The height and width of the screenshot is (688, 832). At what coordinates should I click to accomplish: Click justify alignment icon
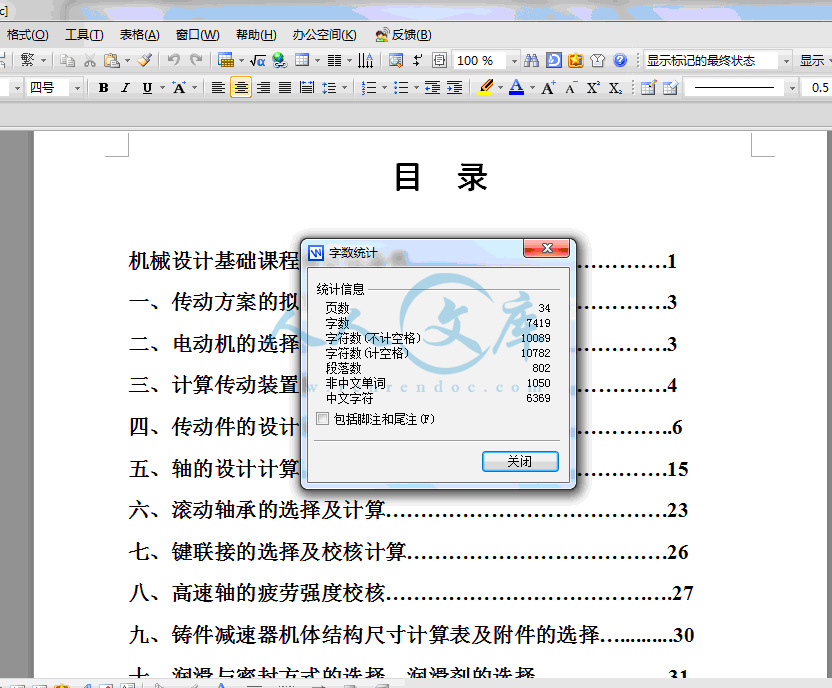coord(285,88)
